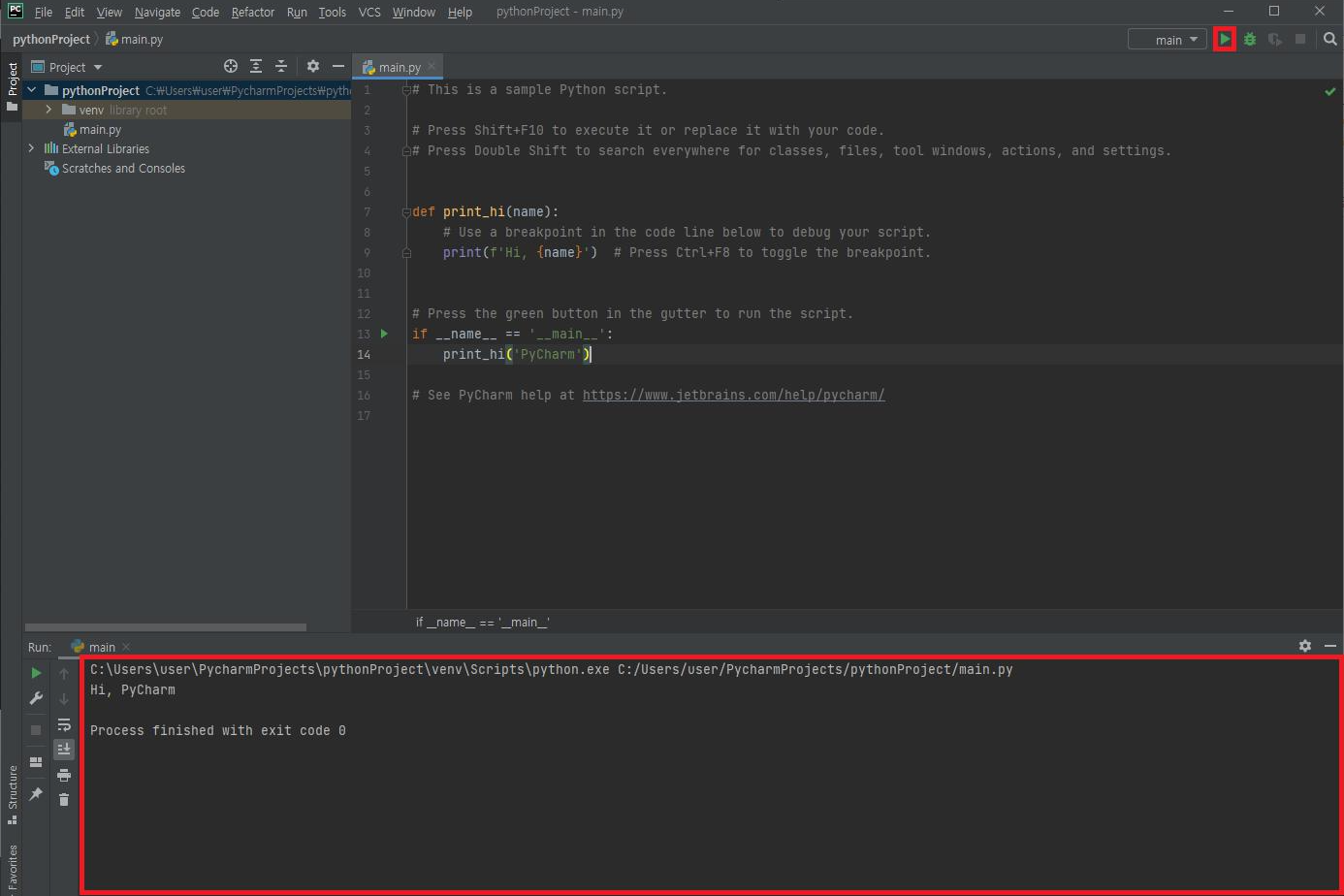Viewport: 1344px width, 896px height.
Task: Start debugging with the bug icon
Action: tap(1250, 40)
